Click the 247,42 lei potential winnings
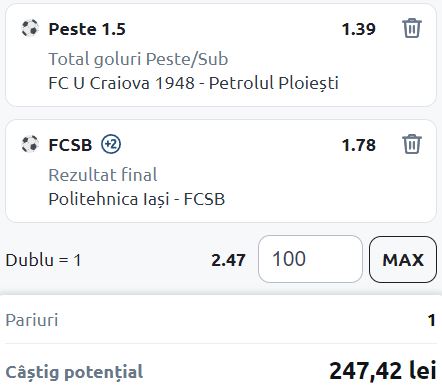 [383, 371]
